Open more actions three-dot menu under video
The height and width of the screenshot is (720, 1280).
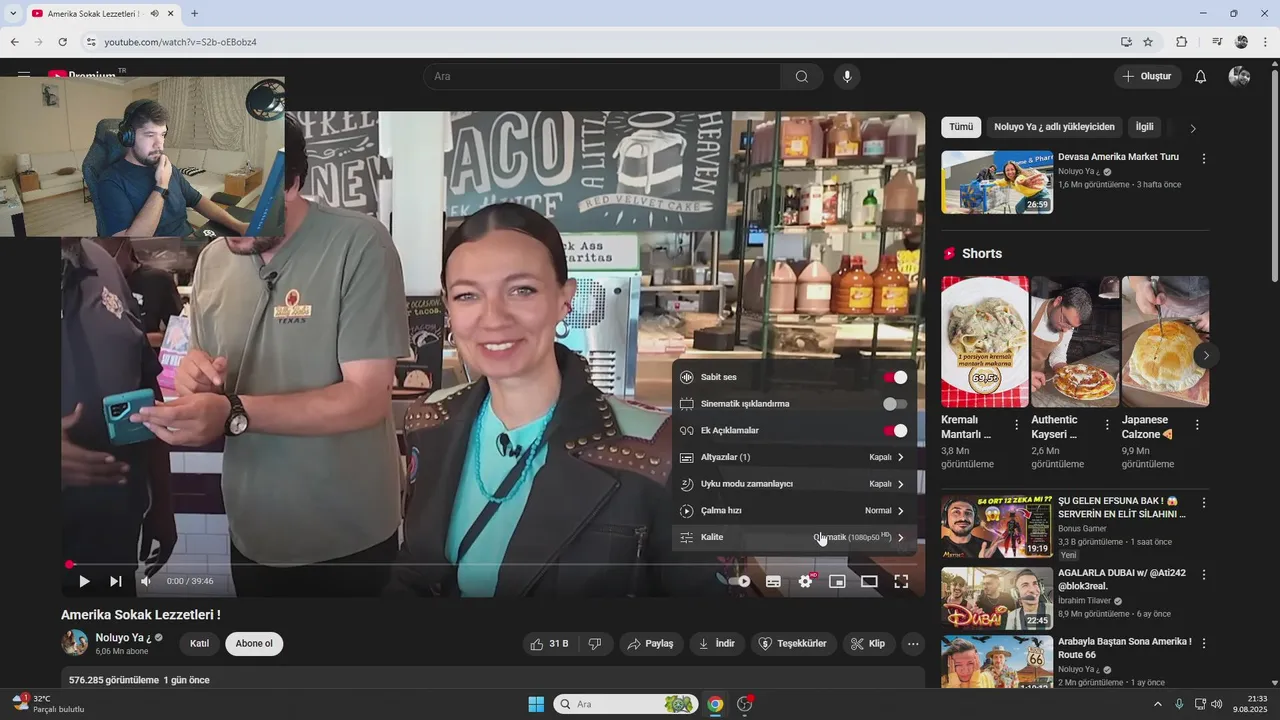pos(913,644)
